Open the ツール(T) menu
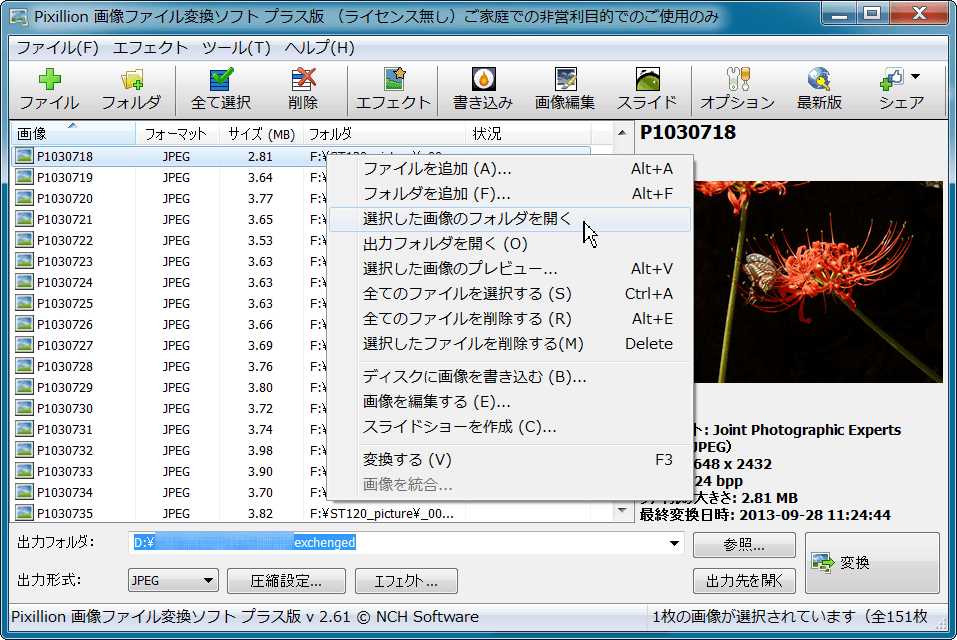The width and height of the screenshot is (957, 640). (x=236, y=48)
